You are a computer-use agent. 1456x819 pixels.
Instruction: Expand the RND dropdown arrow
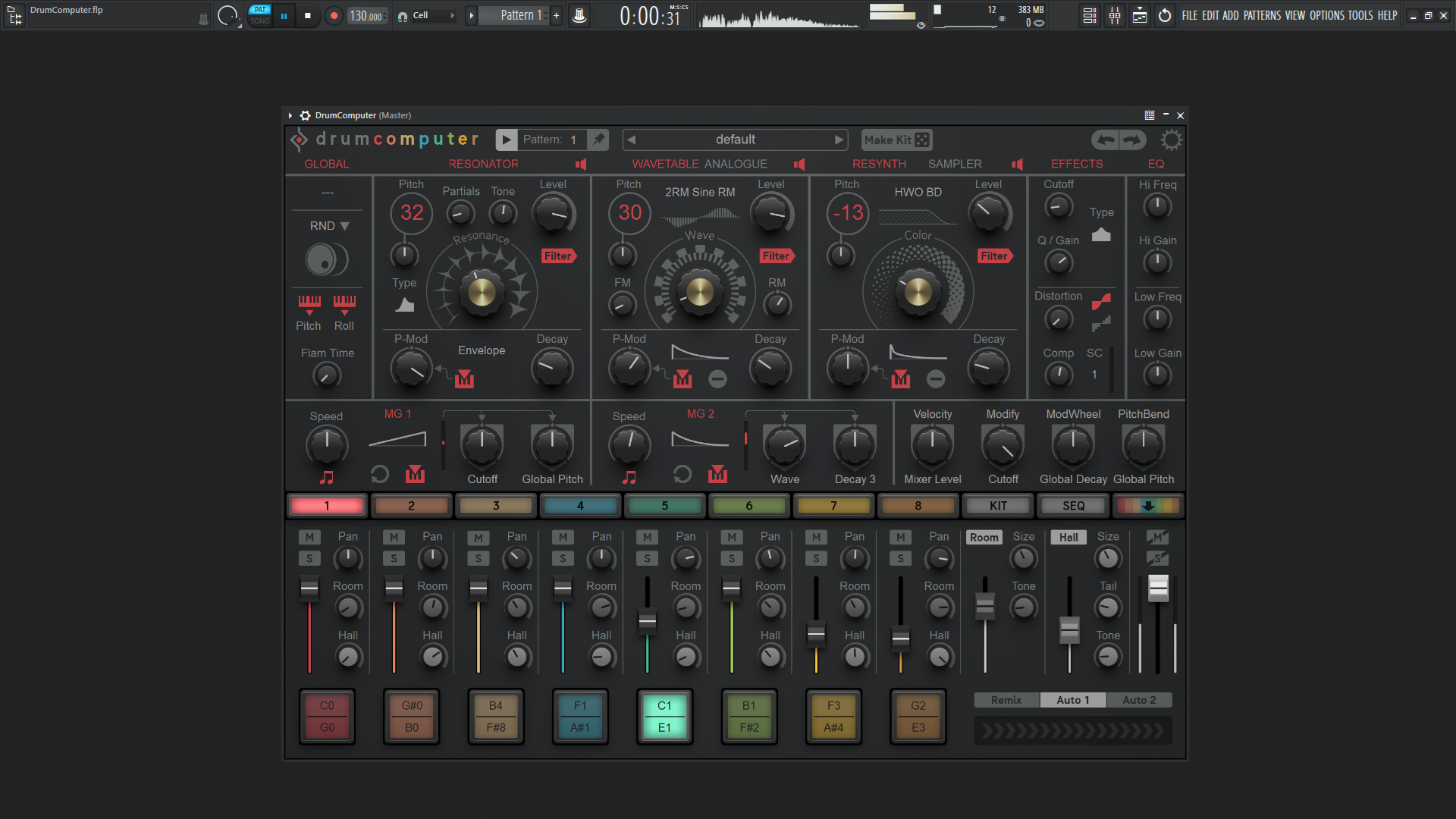pos(345,226)
